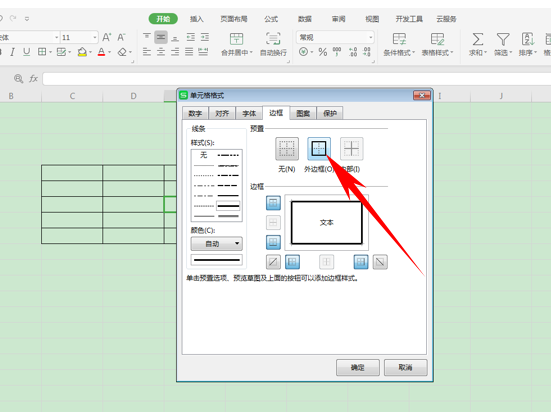This screenshot has width=551, height=418.
Task: Select the inner border preset
Action: pos(351,149)
